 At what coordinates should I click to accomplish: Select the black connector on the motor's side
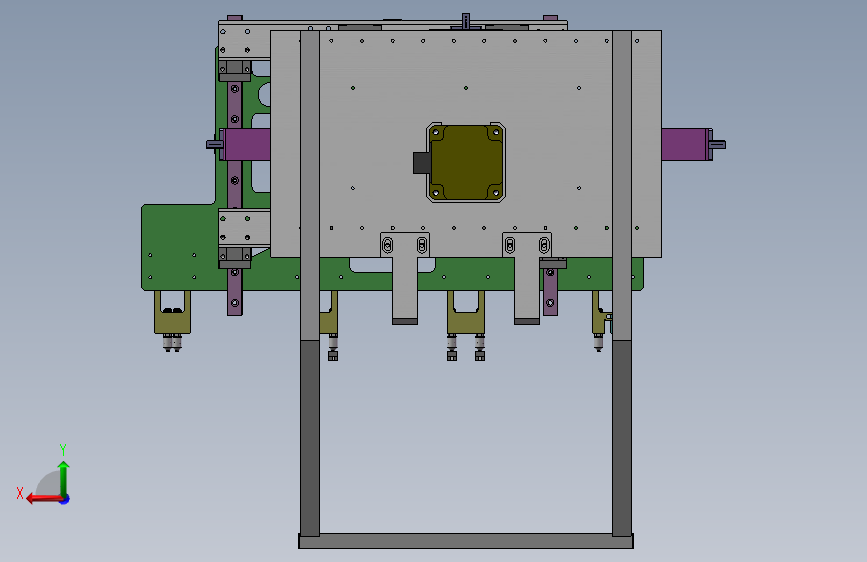coord(422,163)
